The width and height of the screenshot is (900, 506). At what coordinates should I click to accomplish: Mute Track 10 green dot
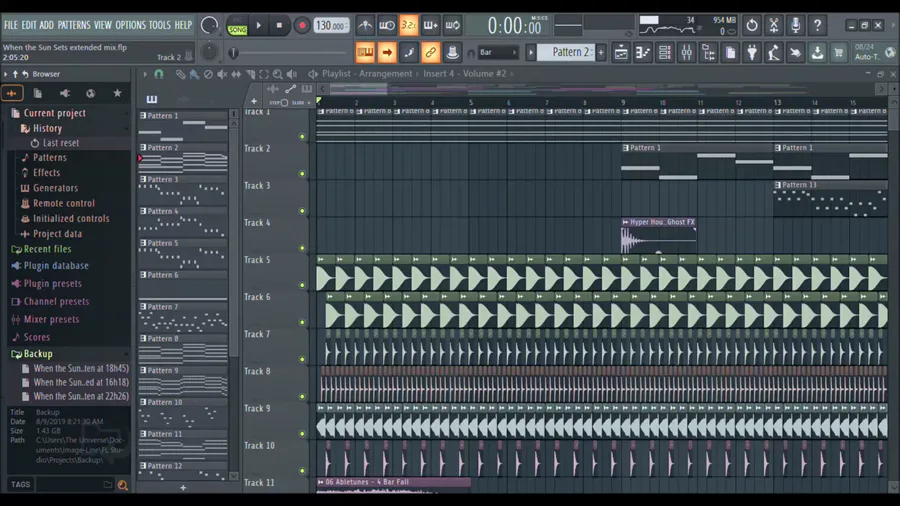pos(302,470)
